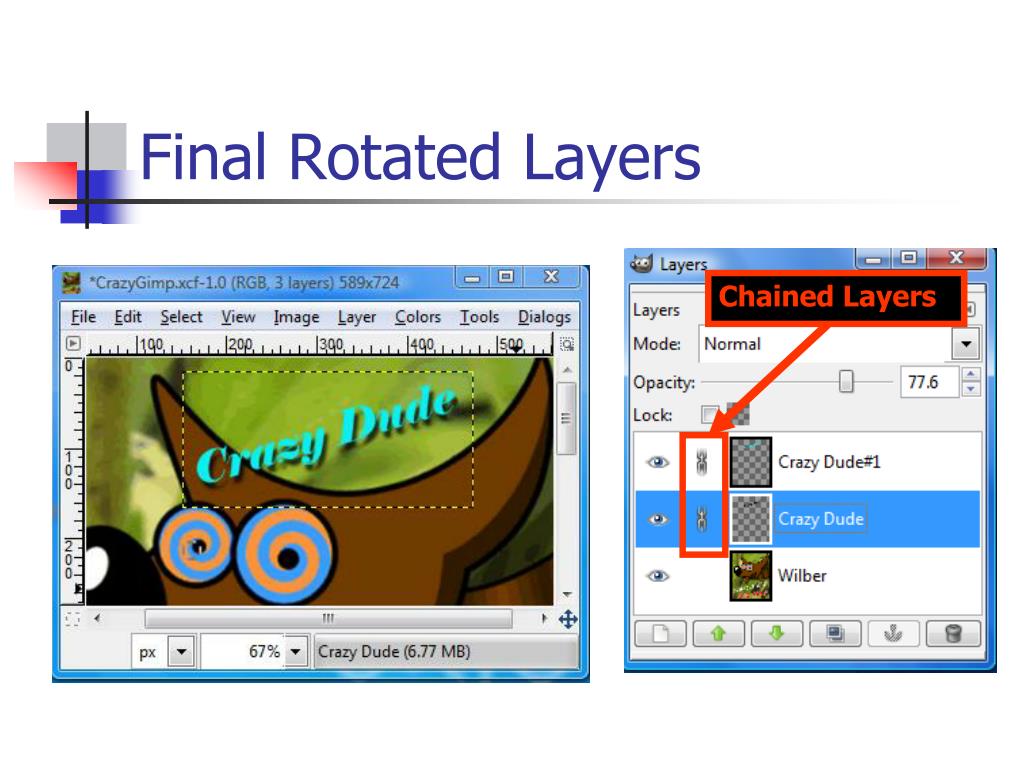Open the Tools menu
Screen dimensions: 1024x768
click(x=479, y=317)
